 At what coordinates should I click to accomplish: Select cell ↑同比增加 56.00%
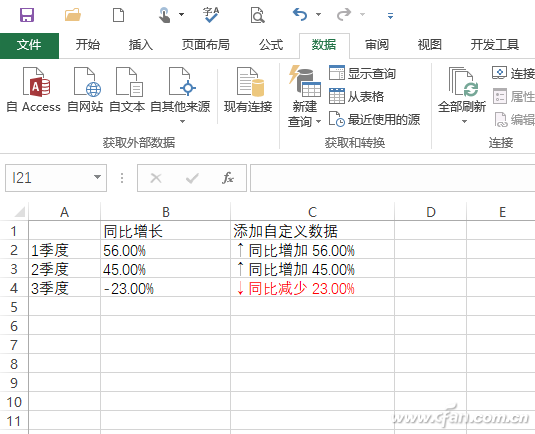pyautogui.click(x=313, y=250)
